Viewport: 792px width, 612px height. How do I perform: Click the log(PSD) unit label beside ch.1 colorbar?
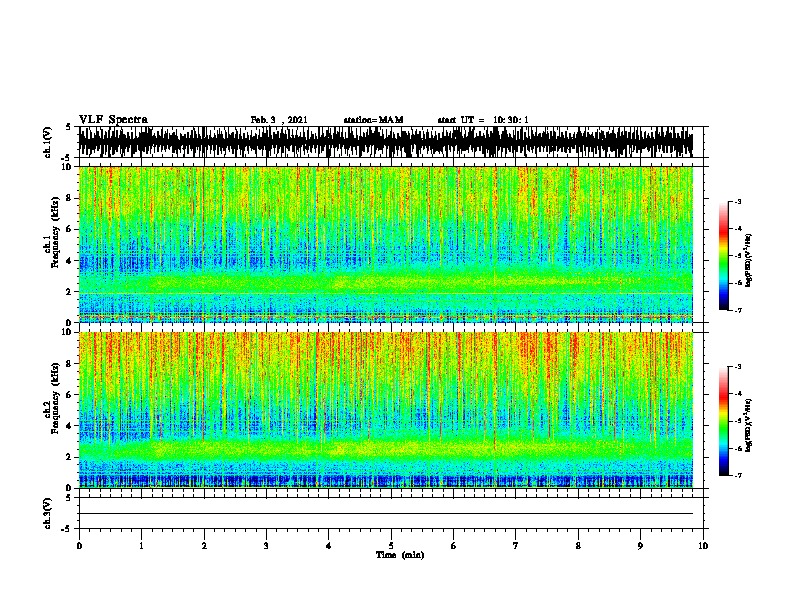(749, 261)
